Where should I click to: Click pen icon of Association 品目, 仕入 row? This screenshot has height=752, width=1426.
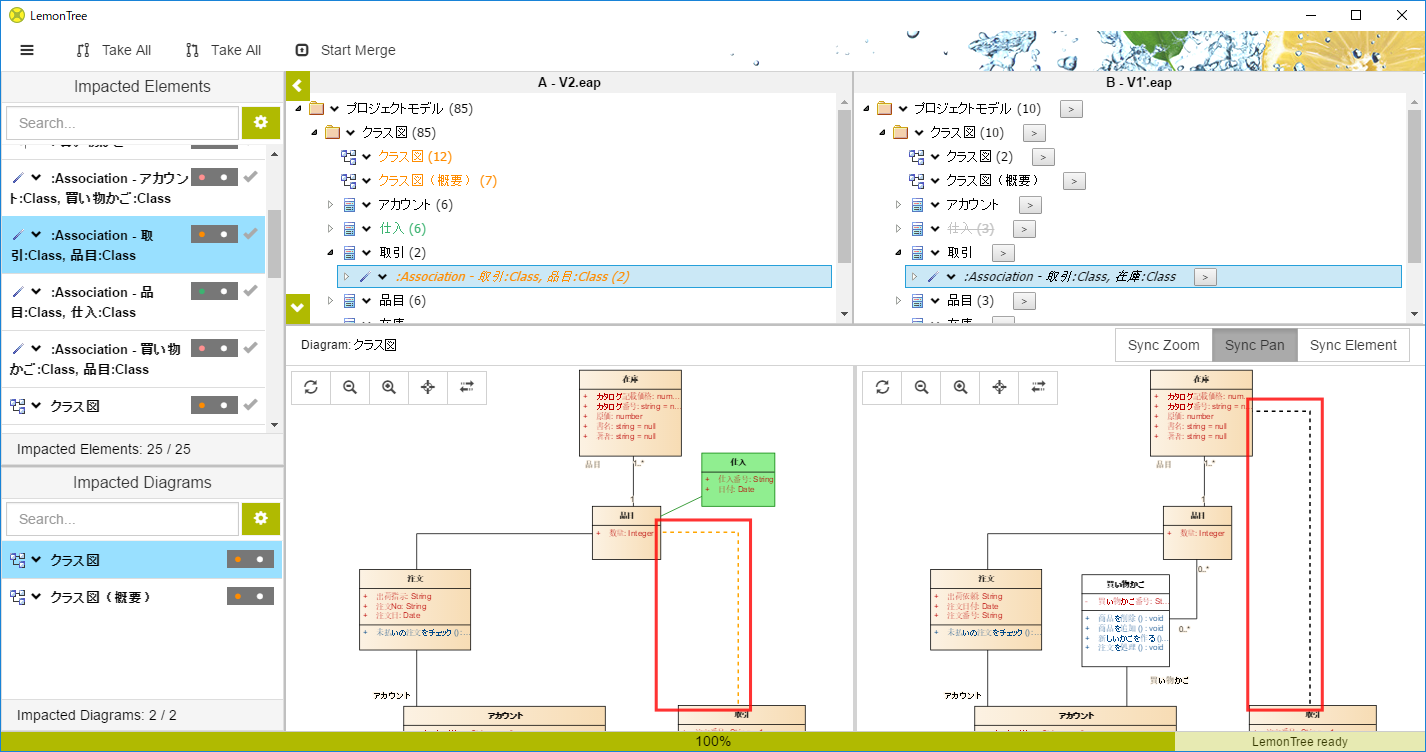17,292
